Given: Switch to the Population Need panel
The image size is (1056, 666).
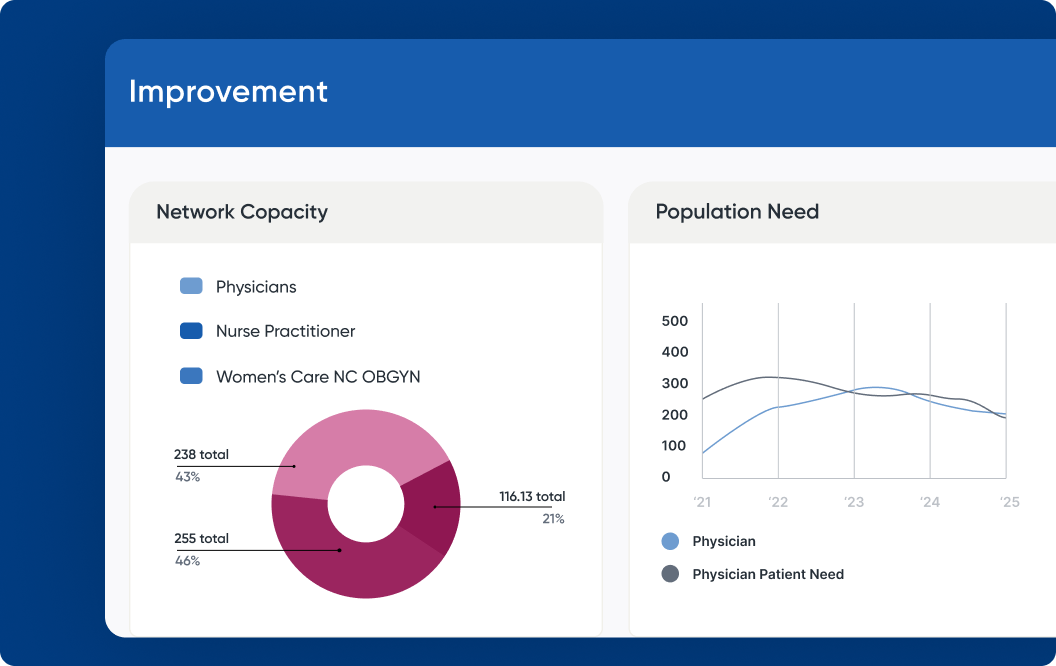Looking at the screenshot, I should pos(737,212).
